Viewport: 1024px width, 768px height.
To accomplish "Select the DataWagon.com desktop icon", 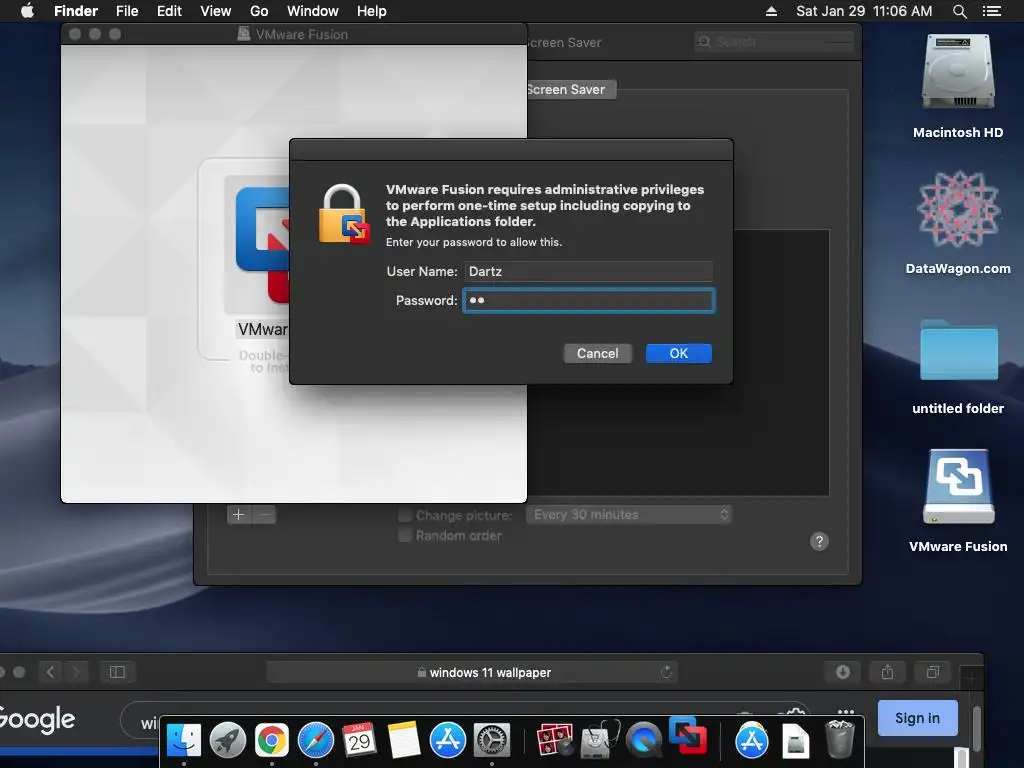I will pyautogui.click(x=958, y=222).
